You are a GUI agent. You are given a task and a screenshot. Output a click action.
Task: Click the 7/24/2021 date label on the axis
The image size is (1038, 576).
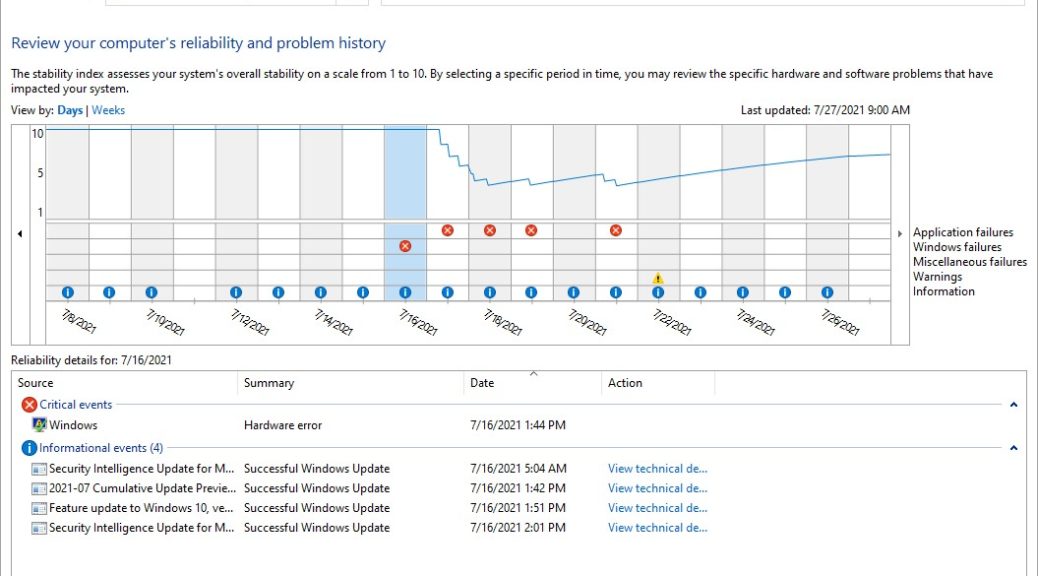755,322
